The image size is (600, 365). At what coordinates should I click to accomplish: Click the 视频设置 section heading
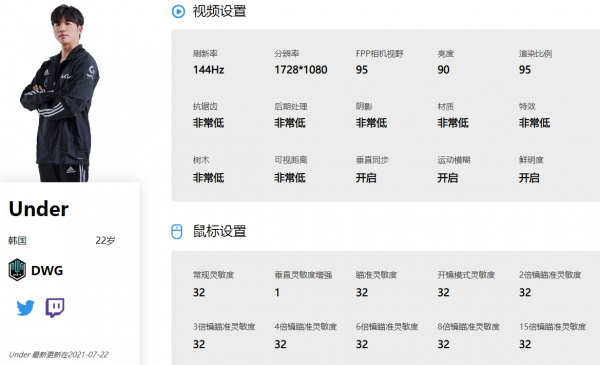tap(219, 11)
